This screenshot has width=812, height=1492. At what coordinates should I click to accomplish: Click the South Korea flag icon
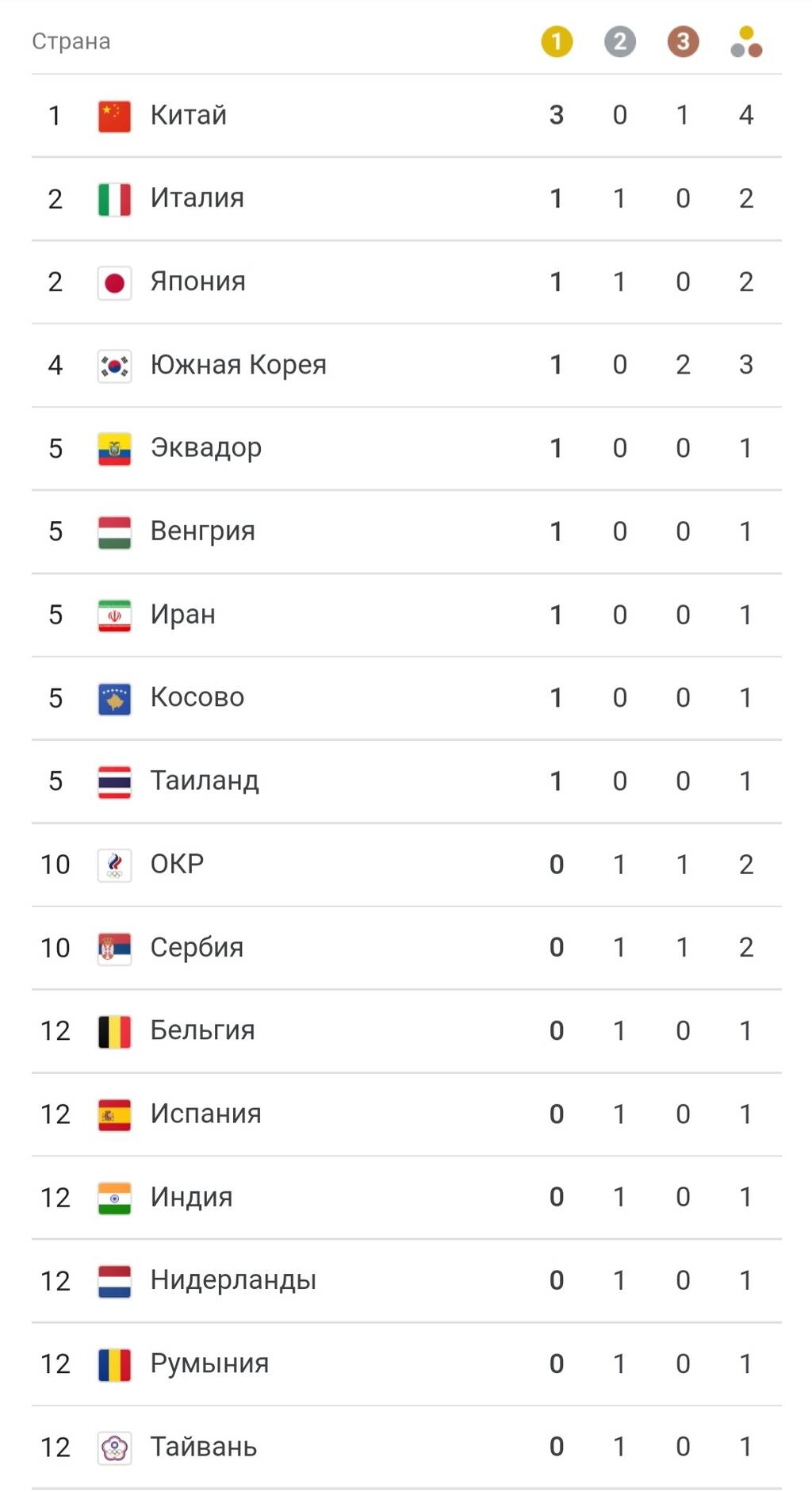(x=114, y=366)
